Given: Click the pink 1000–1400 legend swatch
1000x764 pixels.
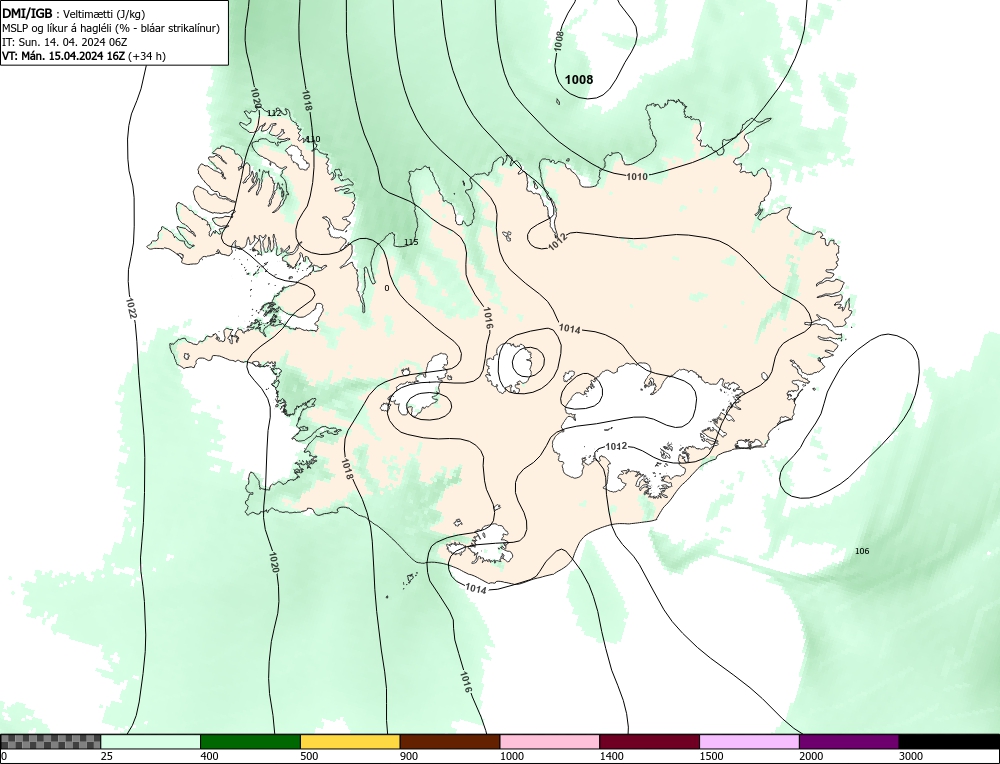Looking at the screenshot, I should (550, 741).
